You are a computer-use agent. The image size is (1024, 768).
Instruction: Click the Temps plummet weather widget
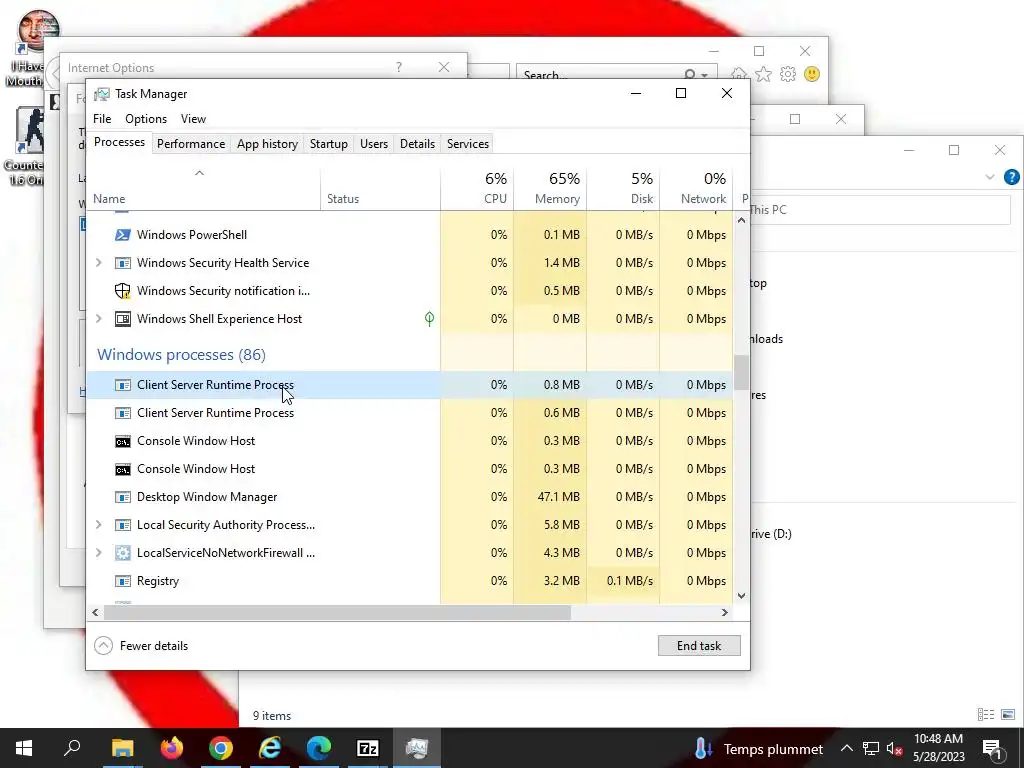[x=759, y=749]
